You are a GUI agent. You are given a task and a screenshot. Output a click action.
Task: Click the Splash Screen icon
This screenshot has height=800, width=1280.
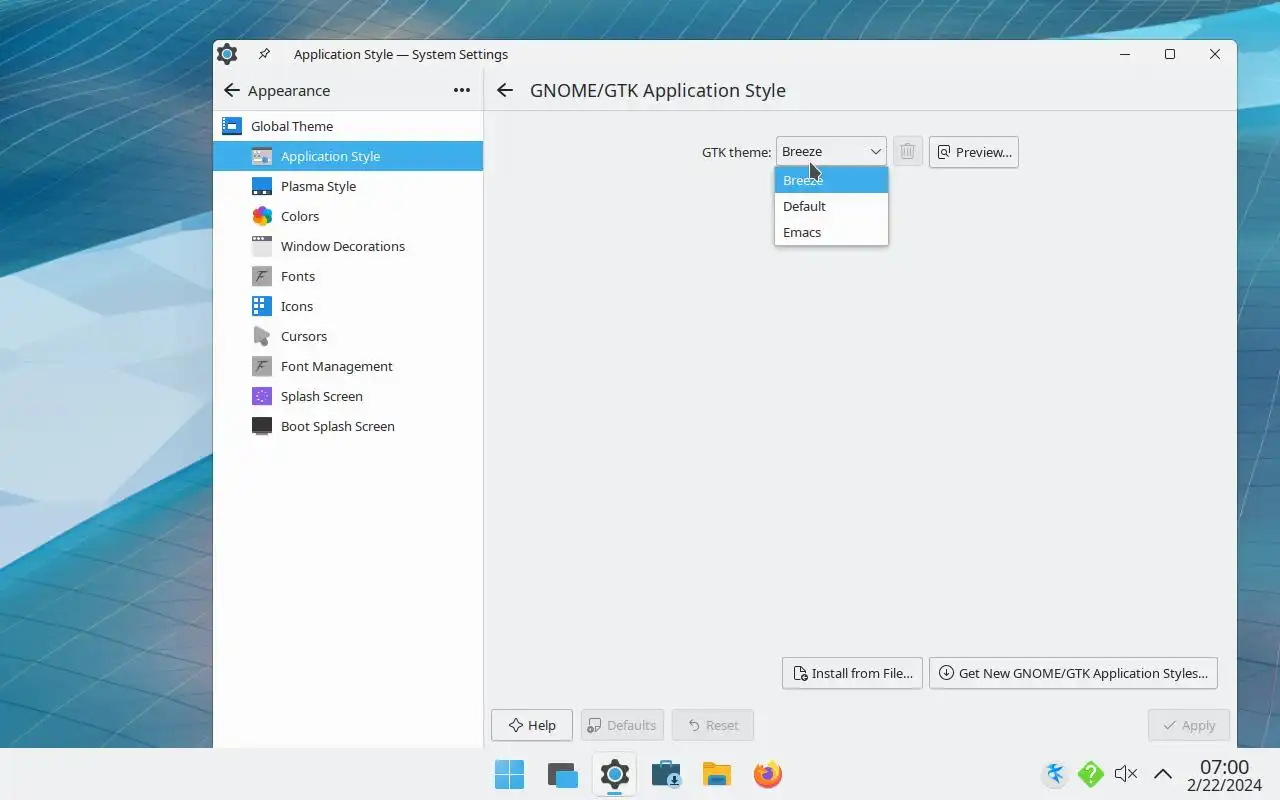[262, 396]
